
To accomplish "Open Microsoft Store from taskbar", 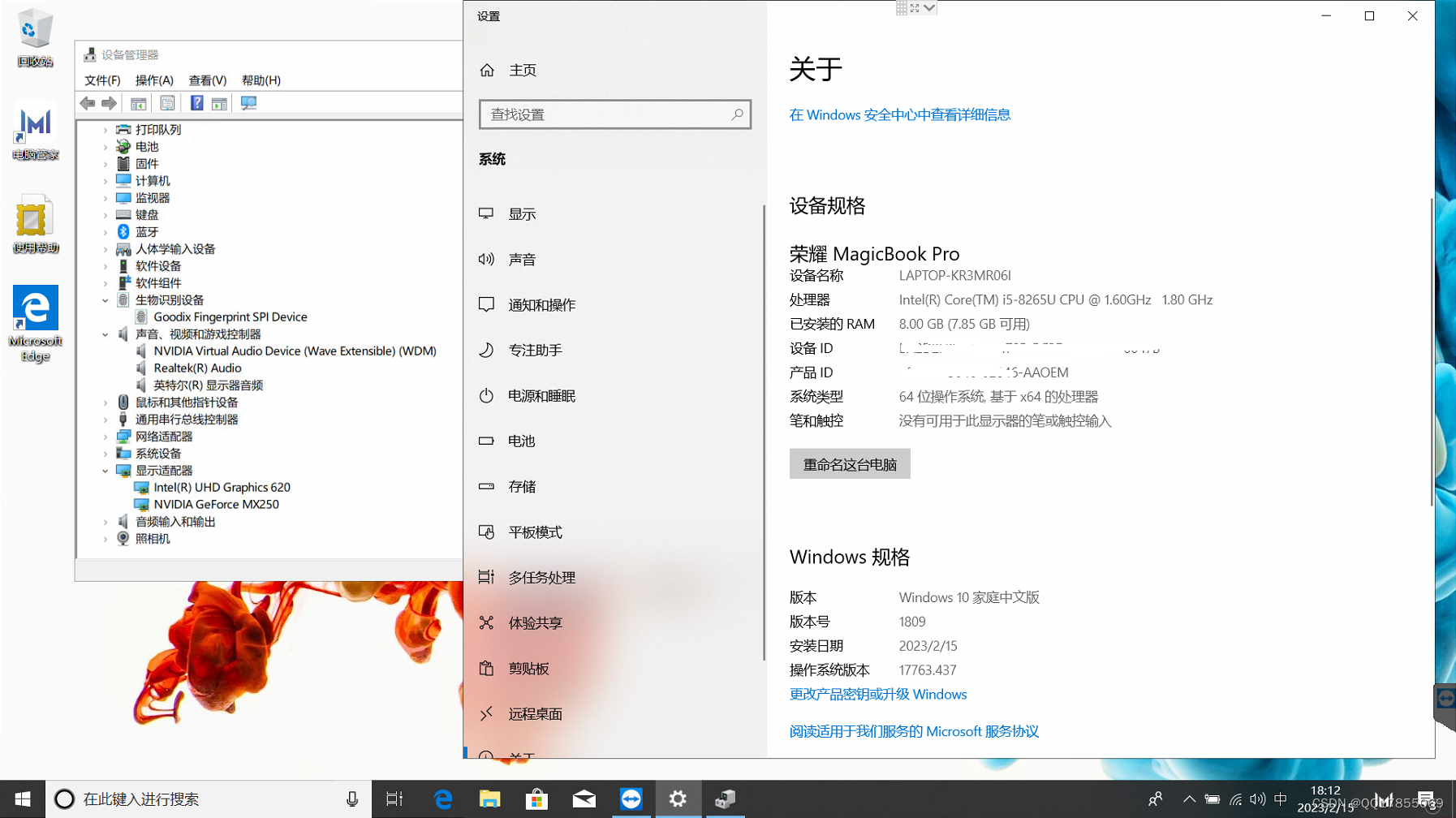I will pos(536,799).
